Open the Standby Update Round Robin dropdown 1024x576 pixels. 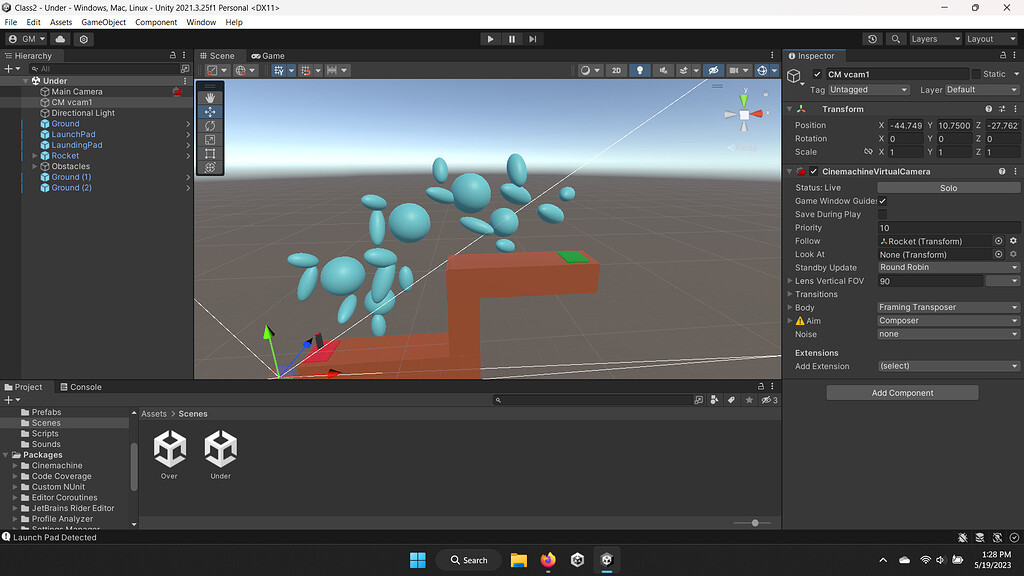point(948,267)
